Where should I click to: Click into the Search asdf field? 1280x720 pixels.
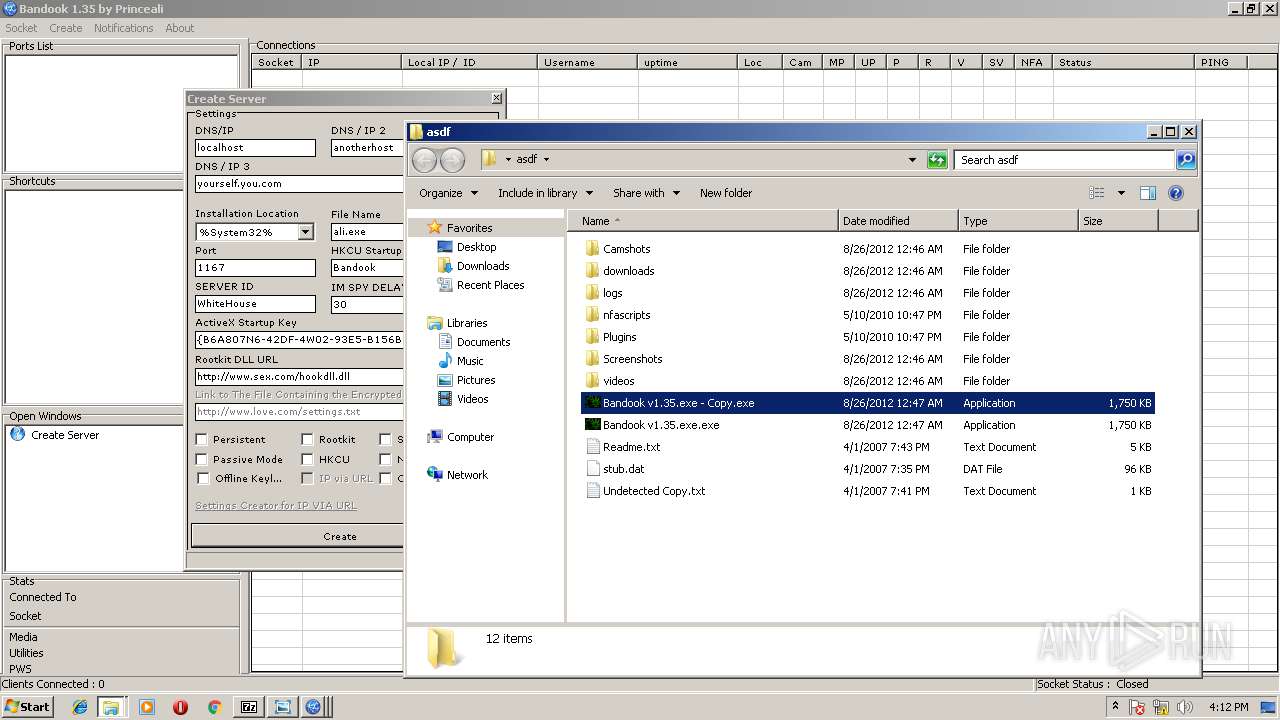(1065, 160)
